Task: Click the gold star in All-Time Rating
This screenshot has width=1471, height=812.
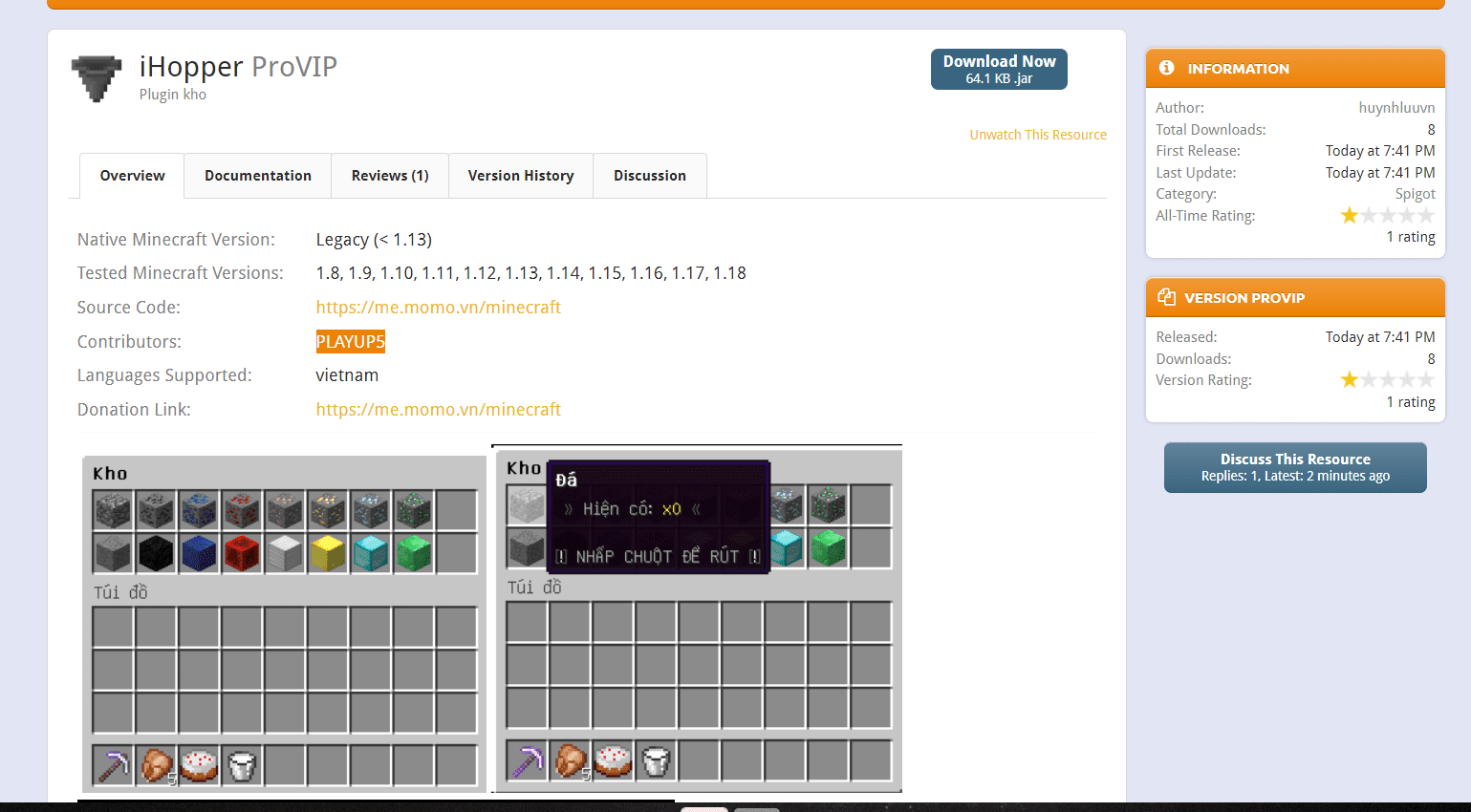Action: coord(1350,215)
